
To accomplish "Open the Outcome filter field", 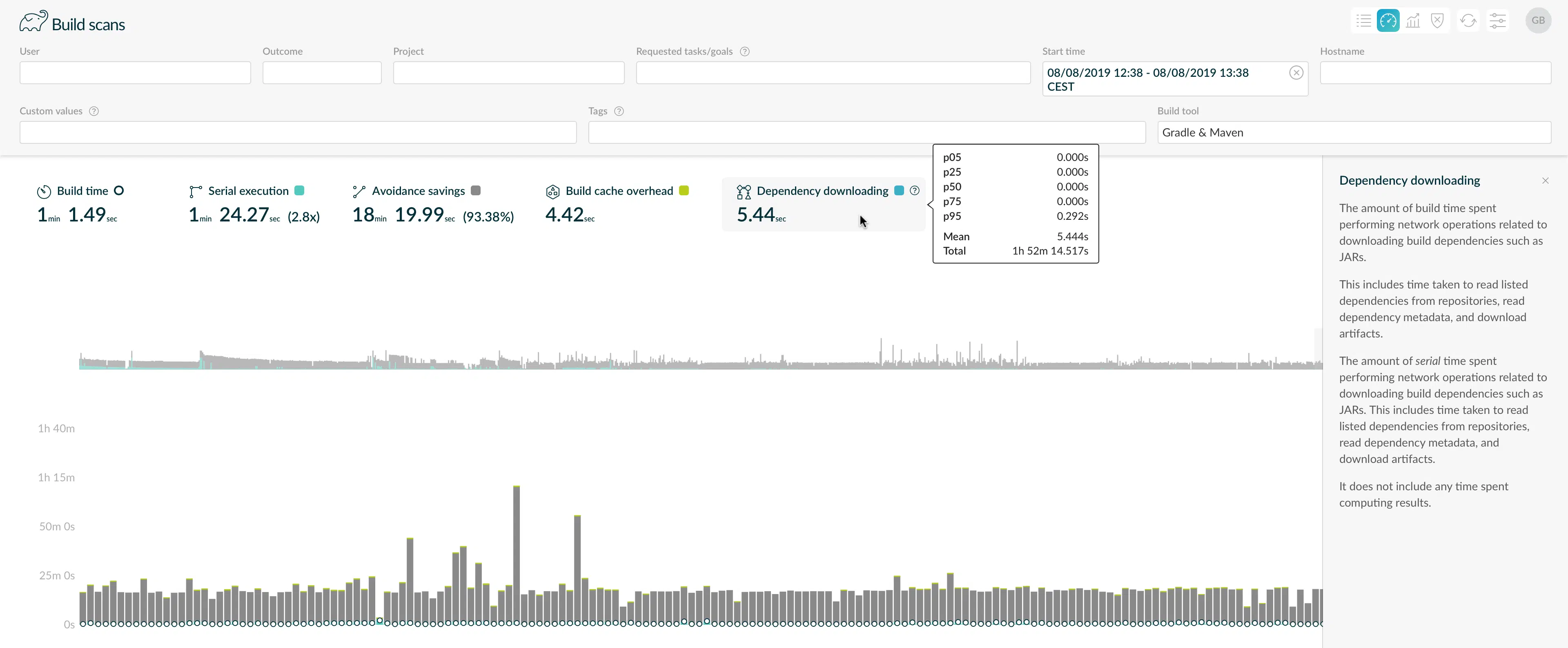I will point(322,73).
